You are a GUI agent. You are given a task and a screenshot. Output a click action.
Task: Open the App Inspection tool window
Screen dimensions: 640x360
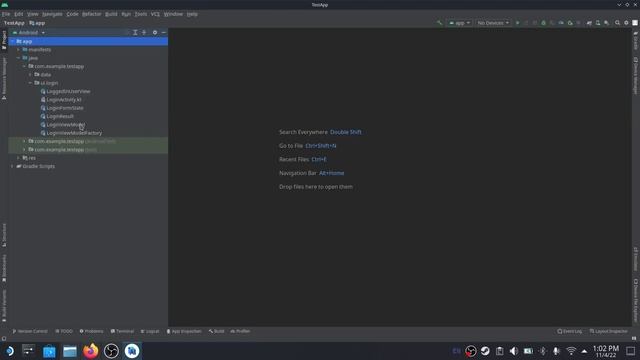click(x=184, y=331)
